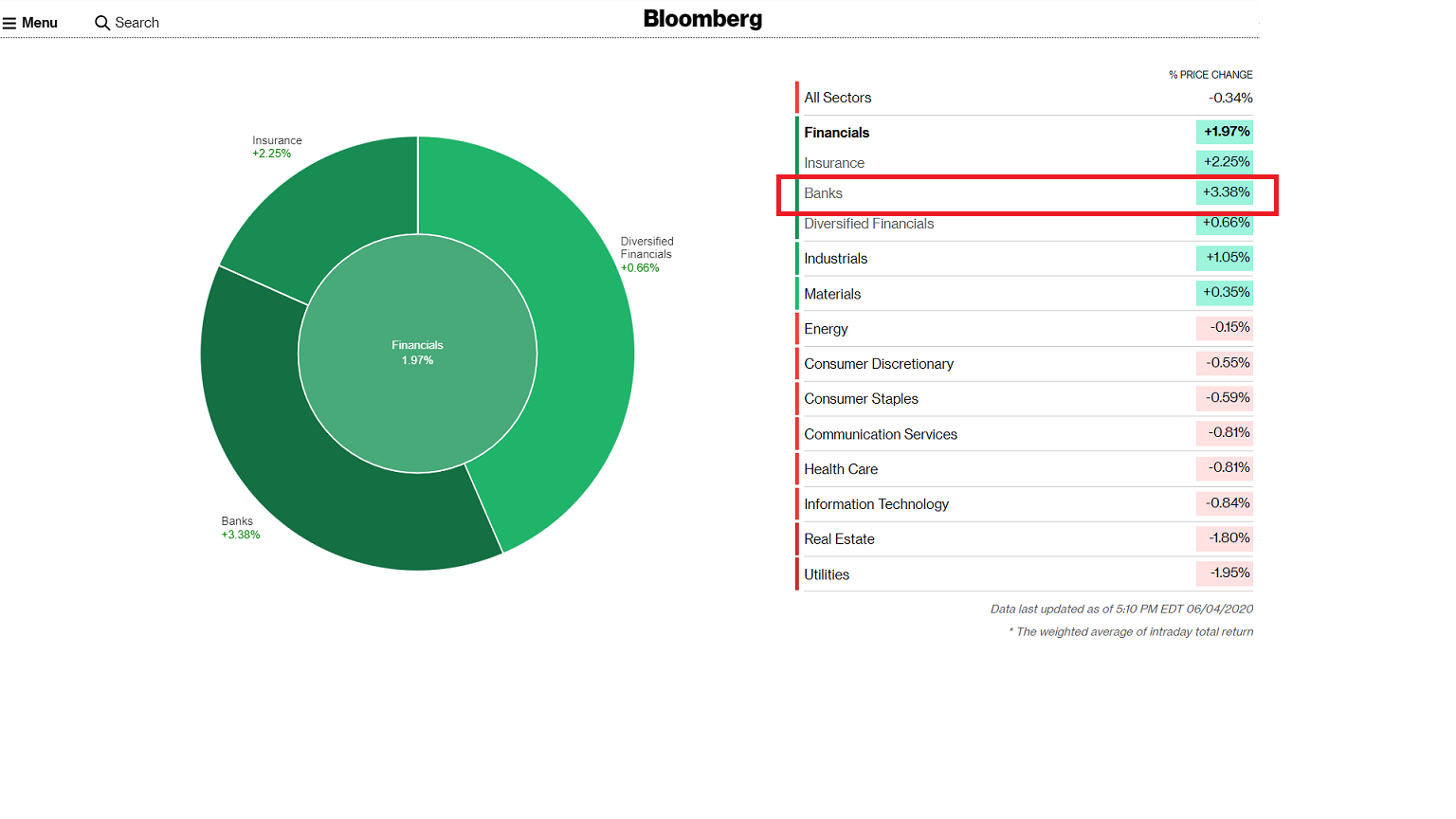
Task: Click the +1.05% Industrials value
Action: pos(1225,258)
